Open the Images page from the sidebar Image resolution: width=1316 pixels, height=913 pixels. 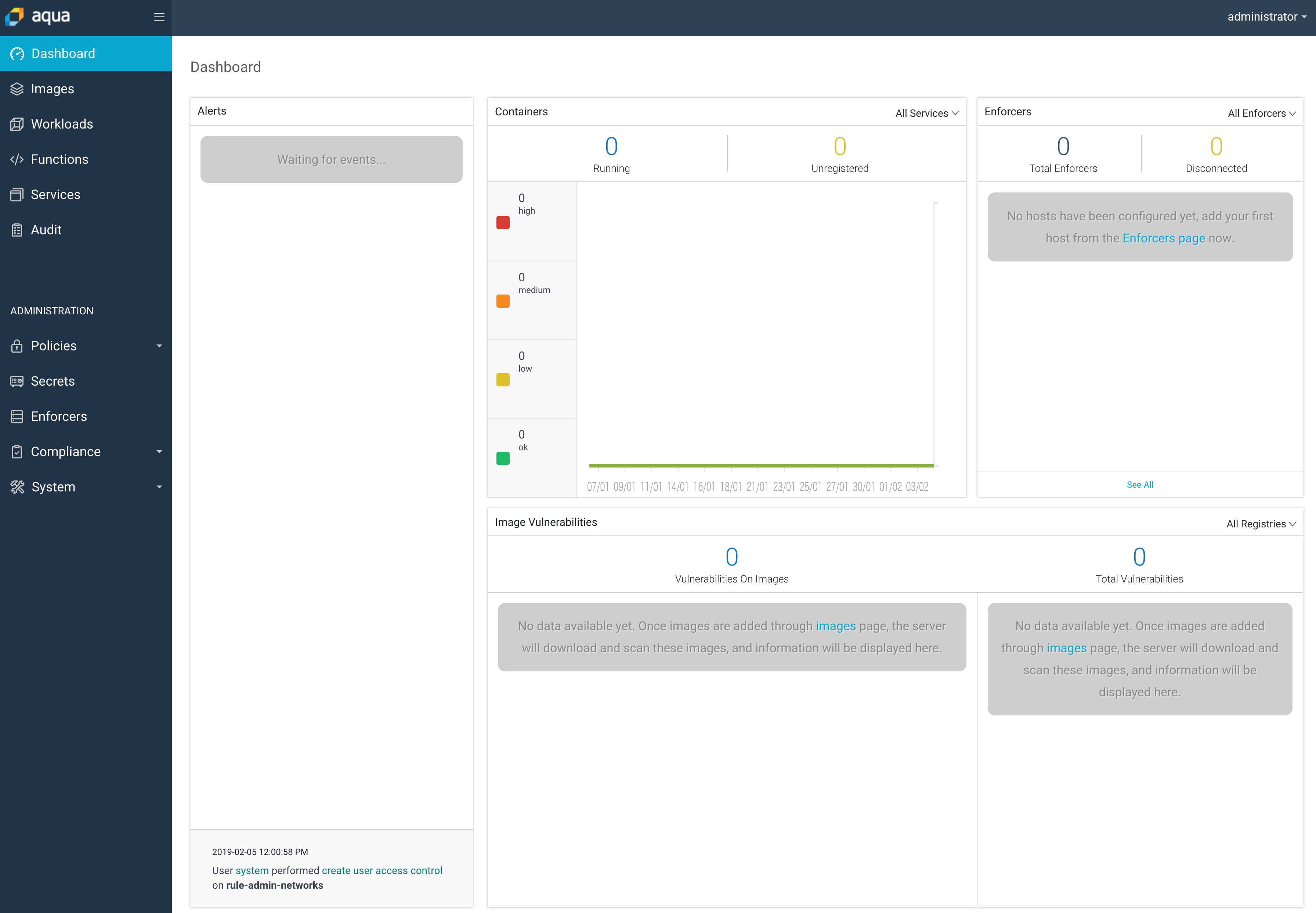52,89
